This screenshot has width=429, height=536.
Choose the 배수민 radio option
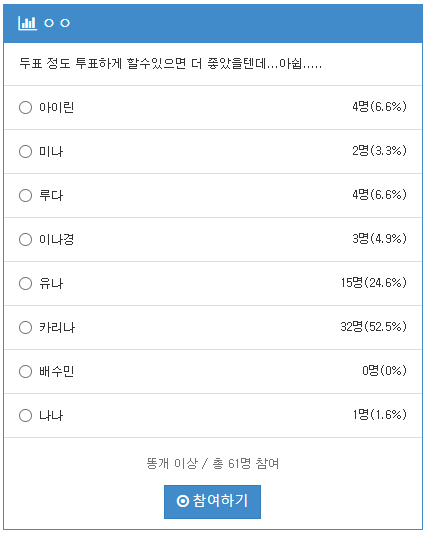pos(25,371)
